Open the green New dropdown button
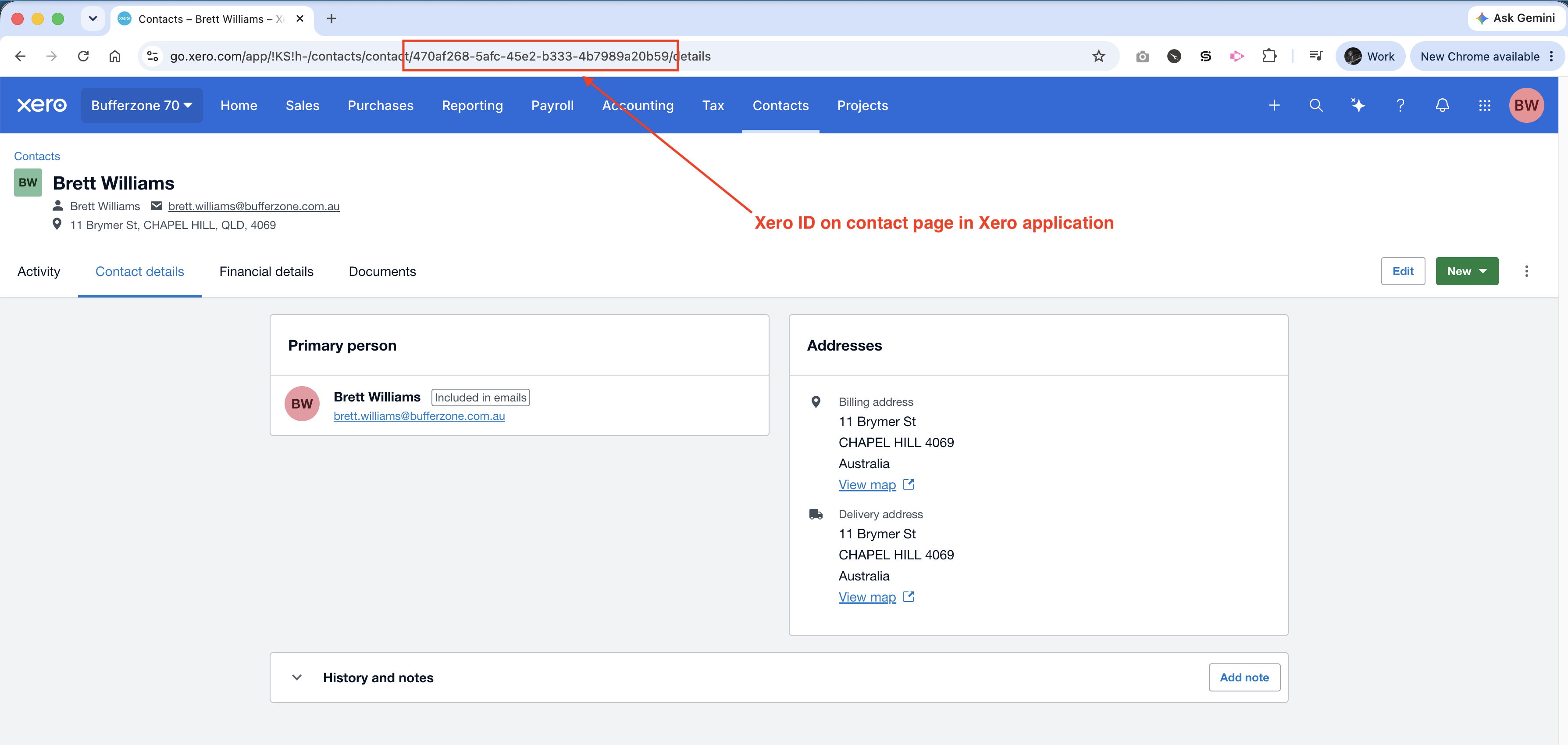Viewport: 1568px width, 745px height. point(1467,271)
